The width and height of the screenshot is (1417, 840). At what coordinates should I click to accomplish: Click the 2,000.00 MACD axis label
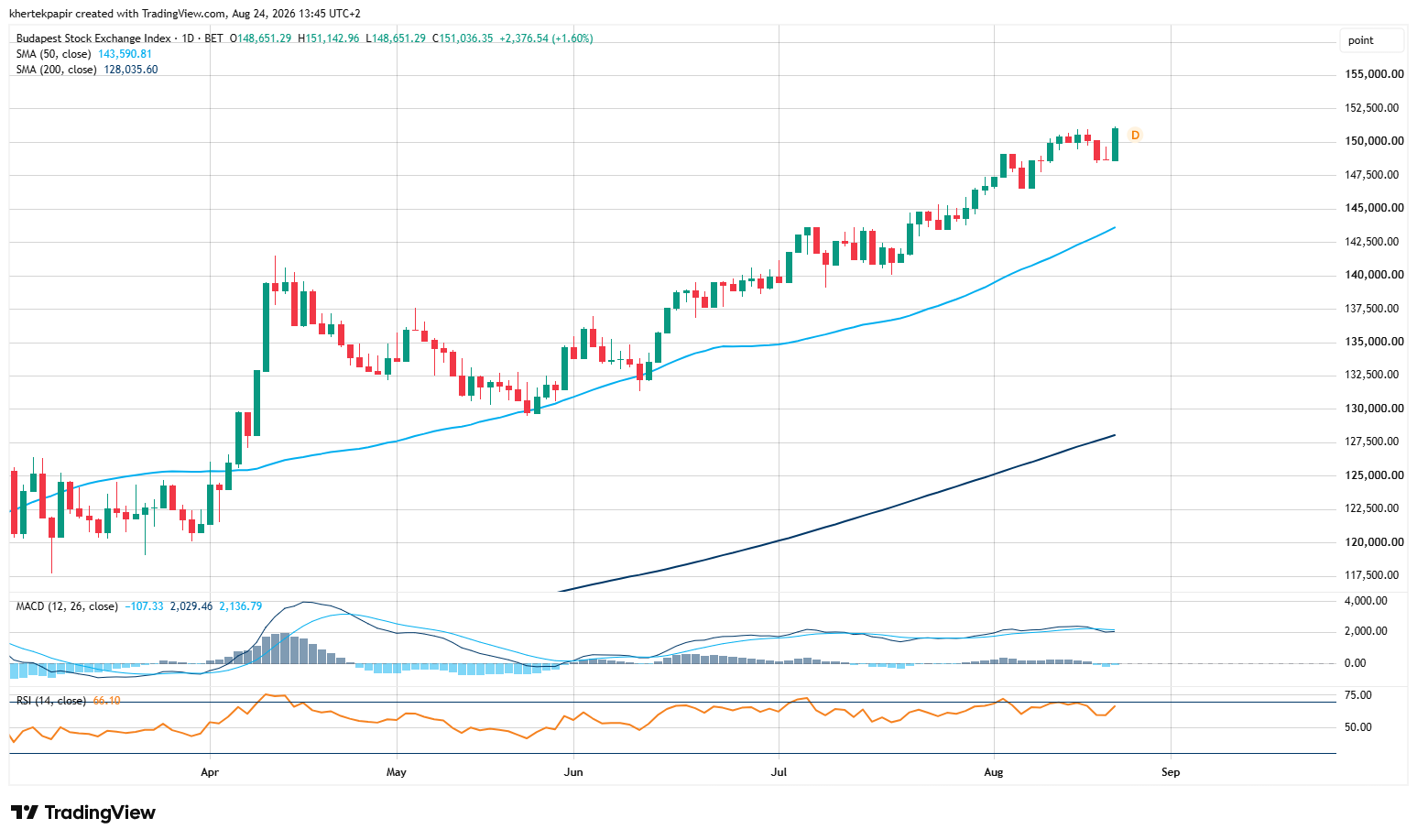[1366, 631]
